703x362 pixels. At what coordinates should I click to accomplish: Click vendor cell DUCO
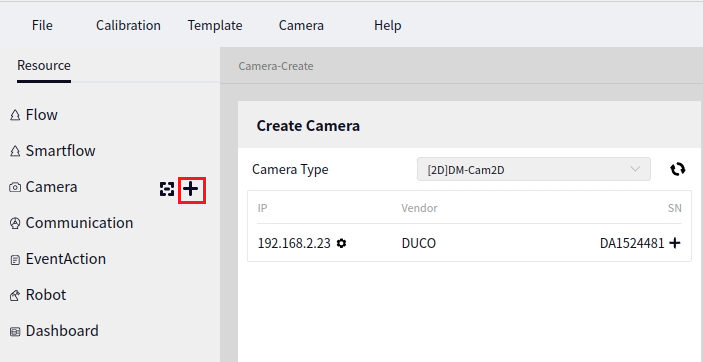coord(419,243)
